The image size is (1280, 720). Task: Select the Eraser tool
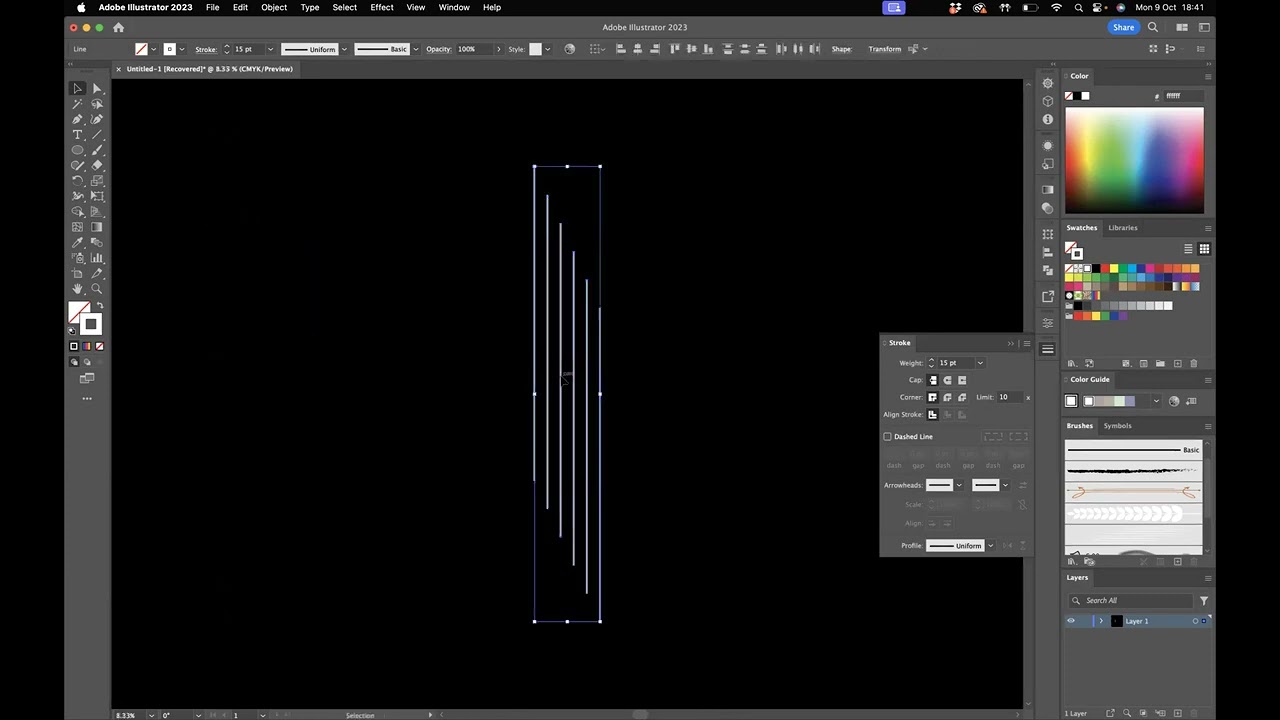tap(97, 165)
